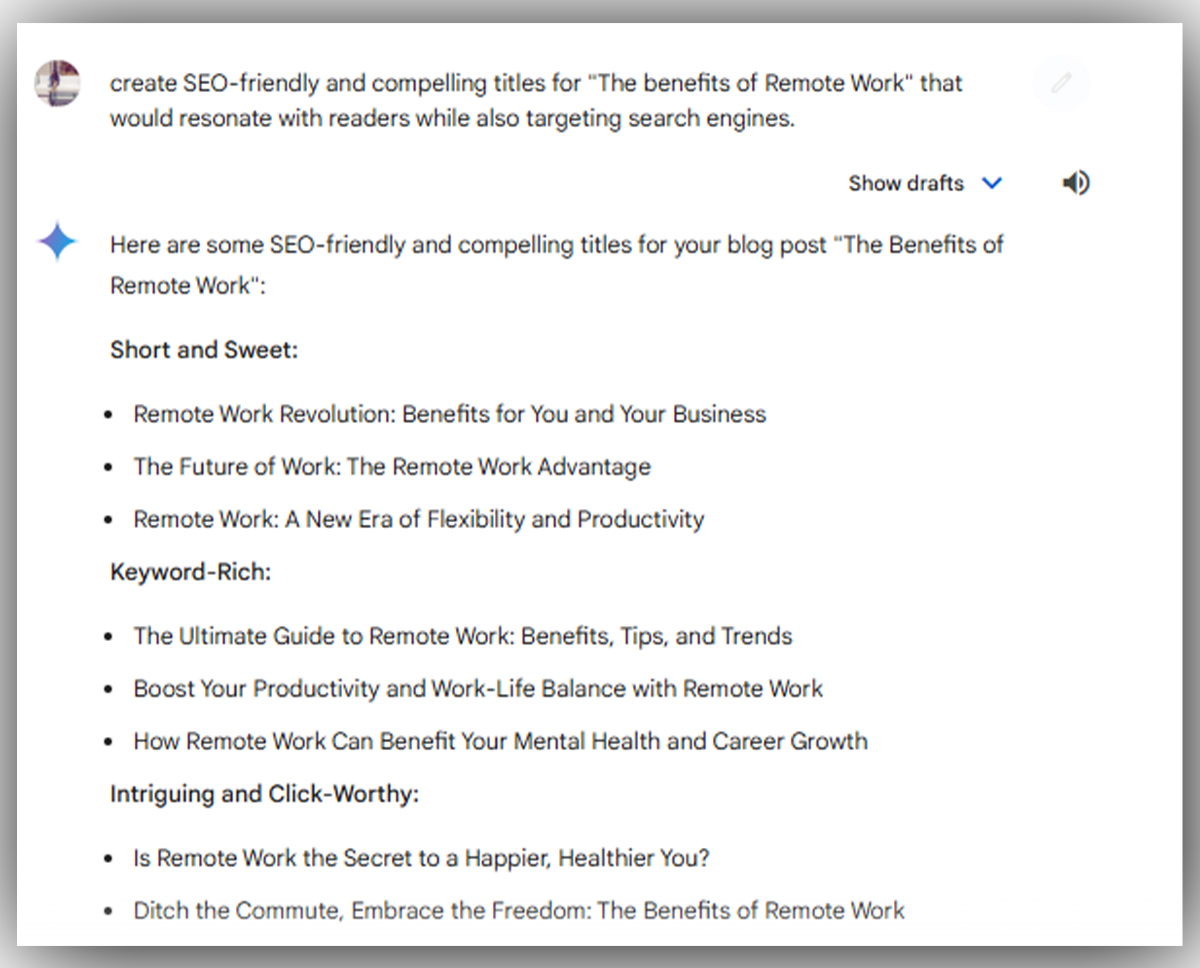
Task: Click 'Is Remote Work the Secret' title
Action: point(421,858)
